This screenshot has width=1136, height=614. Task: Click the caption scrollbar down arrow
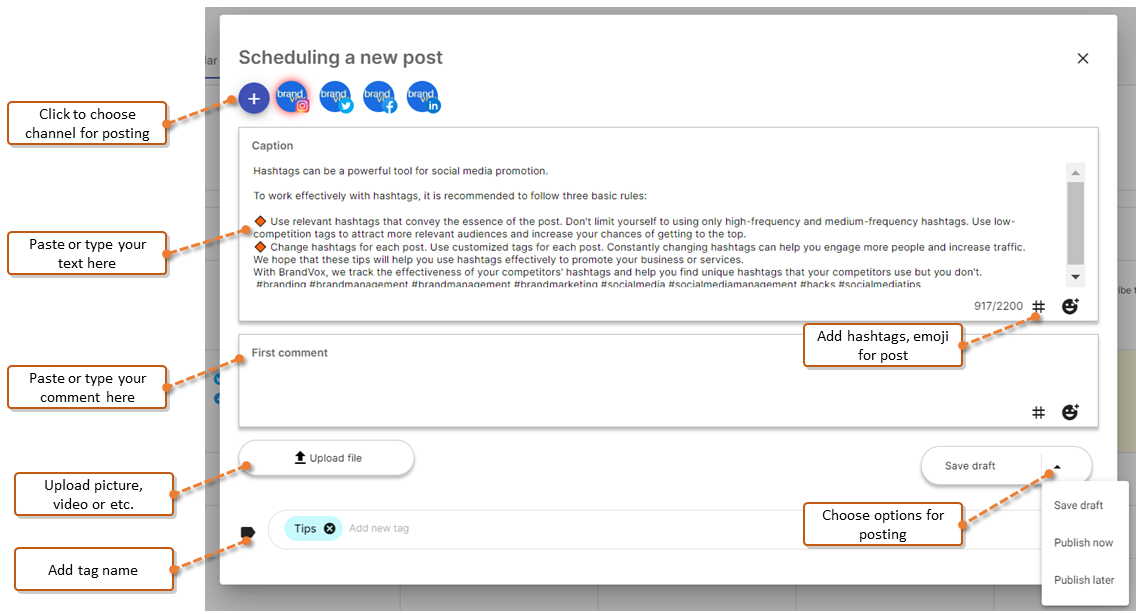[1075, 277]
